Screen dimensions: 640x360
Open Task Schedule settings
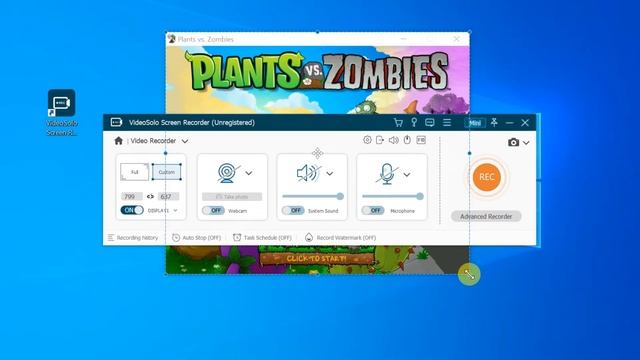262,238
